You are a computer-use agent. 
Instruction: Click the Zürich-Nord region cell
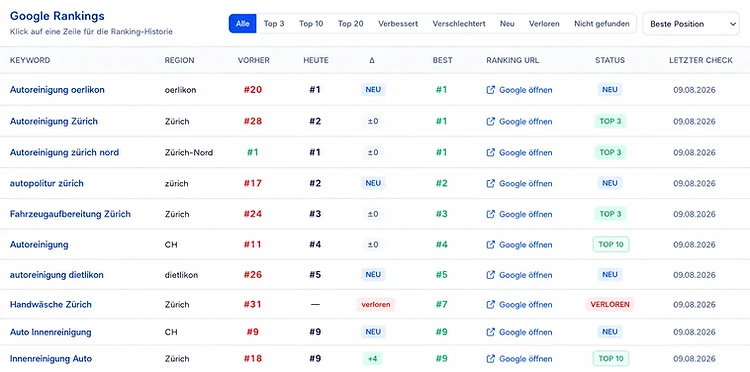click(189, 153)
